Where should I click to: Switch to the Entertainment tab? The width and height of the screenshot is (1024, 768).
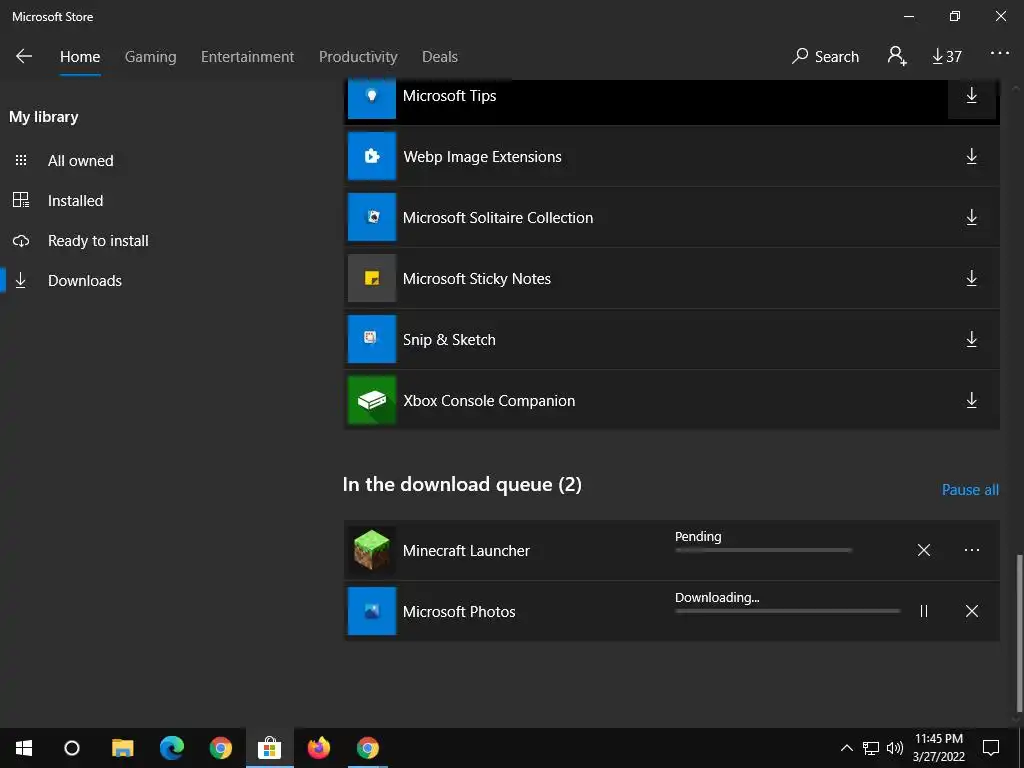point(248,57)
